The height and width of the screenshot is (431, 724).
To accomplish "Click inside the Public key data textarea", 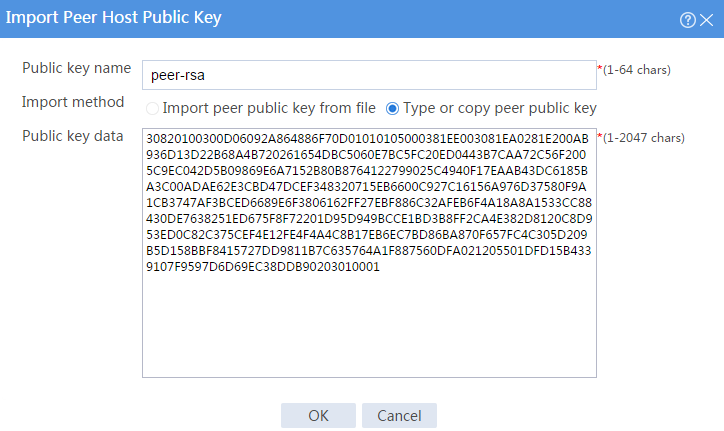I will [369, 253].
